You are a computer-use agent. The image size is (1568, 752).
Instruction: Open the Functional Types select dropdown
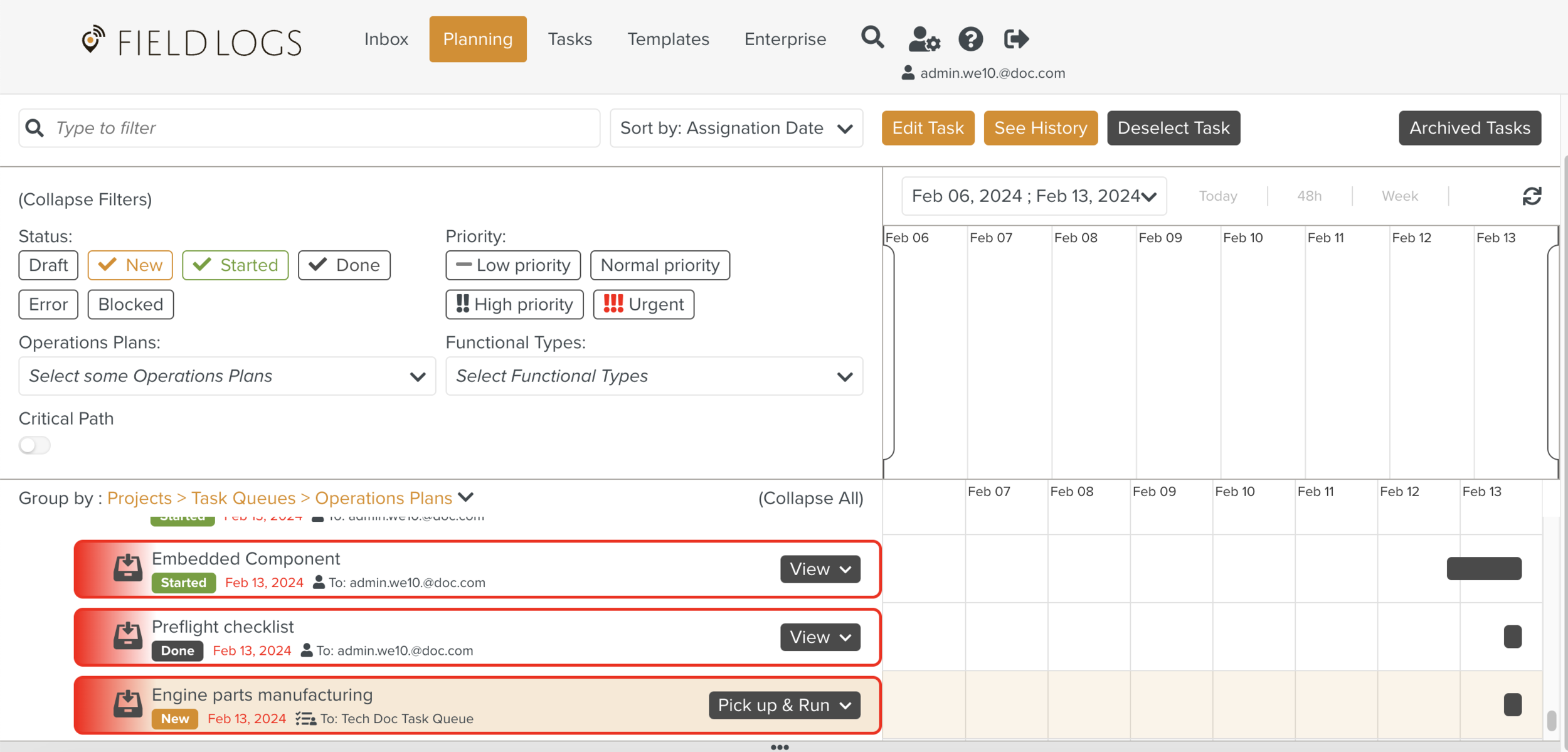click(654, 376)
